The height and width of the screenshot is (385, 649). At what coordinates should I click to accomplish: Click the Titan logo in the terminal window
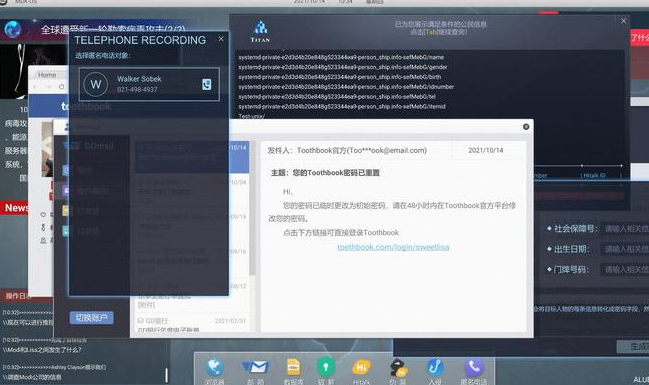tap(260, 31)
